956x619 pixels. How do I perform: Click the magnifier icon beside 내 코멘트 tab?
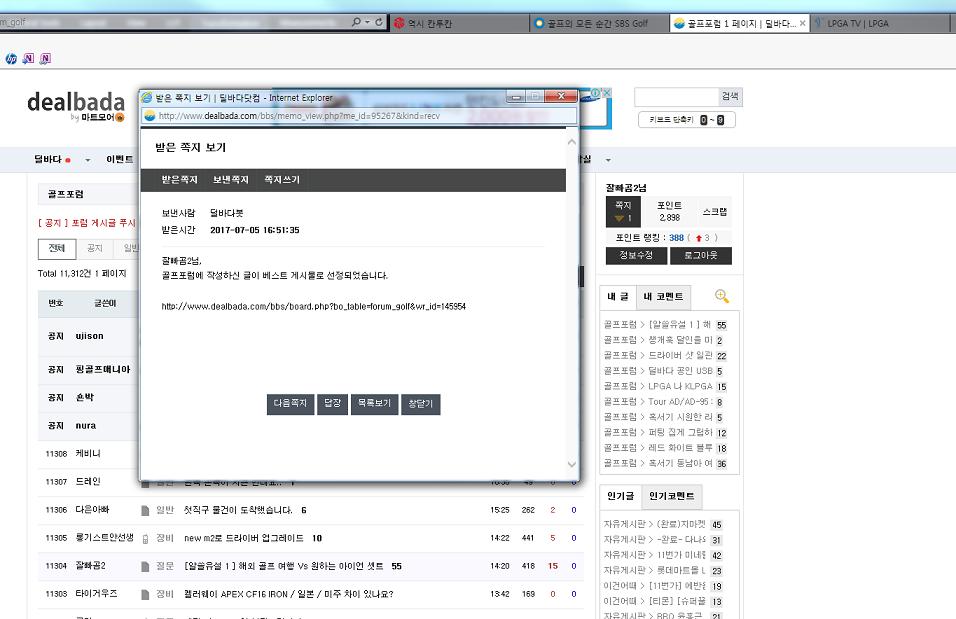click(x=722, y=297)
